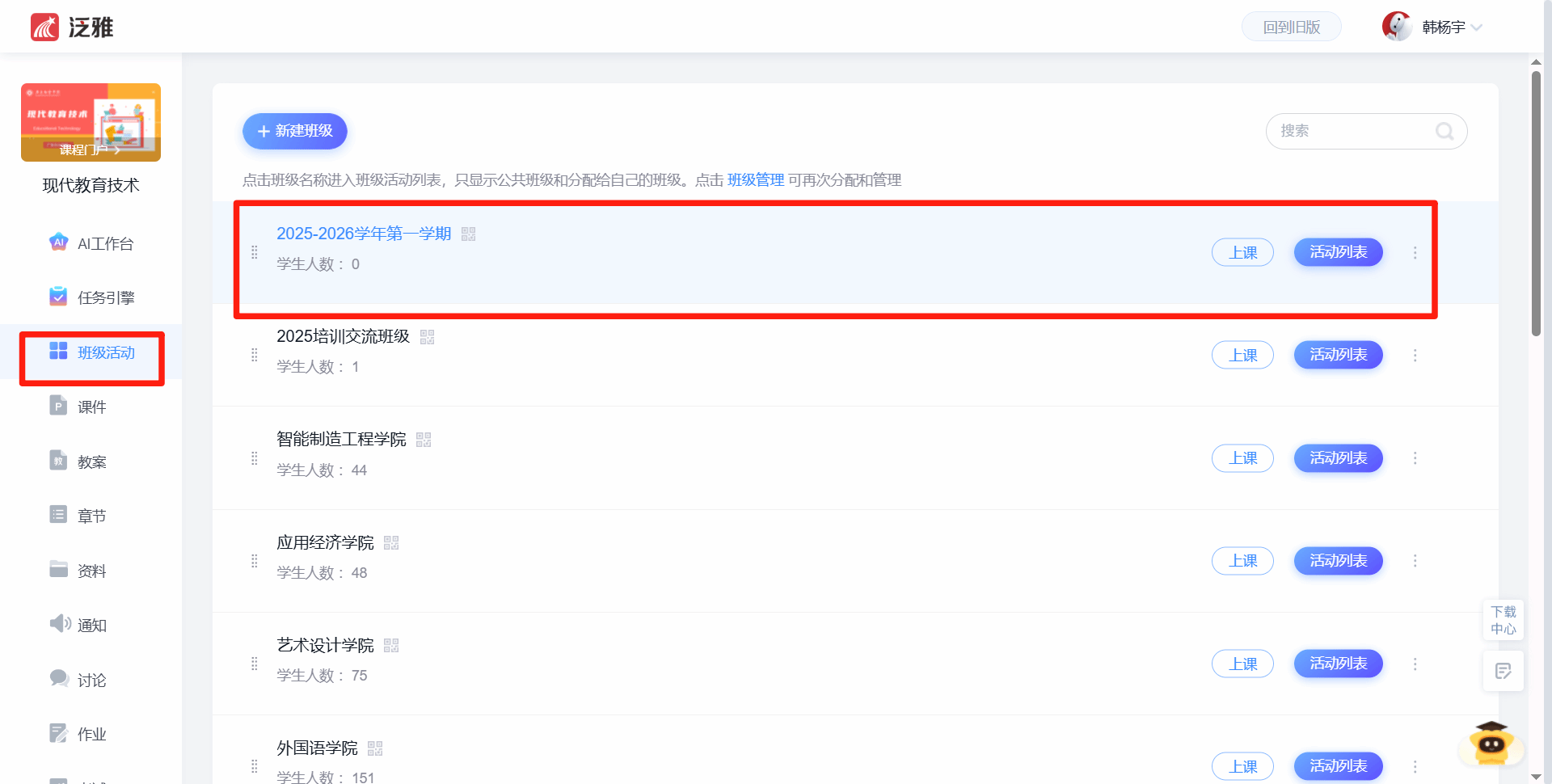
Task: Open 活动列表 for 应用经济学院
Action: pyautogui.click(x=1338, y=561)
